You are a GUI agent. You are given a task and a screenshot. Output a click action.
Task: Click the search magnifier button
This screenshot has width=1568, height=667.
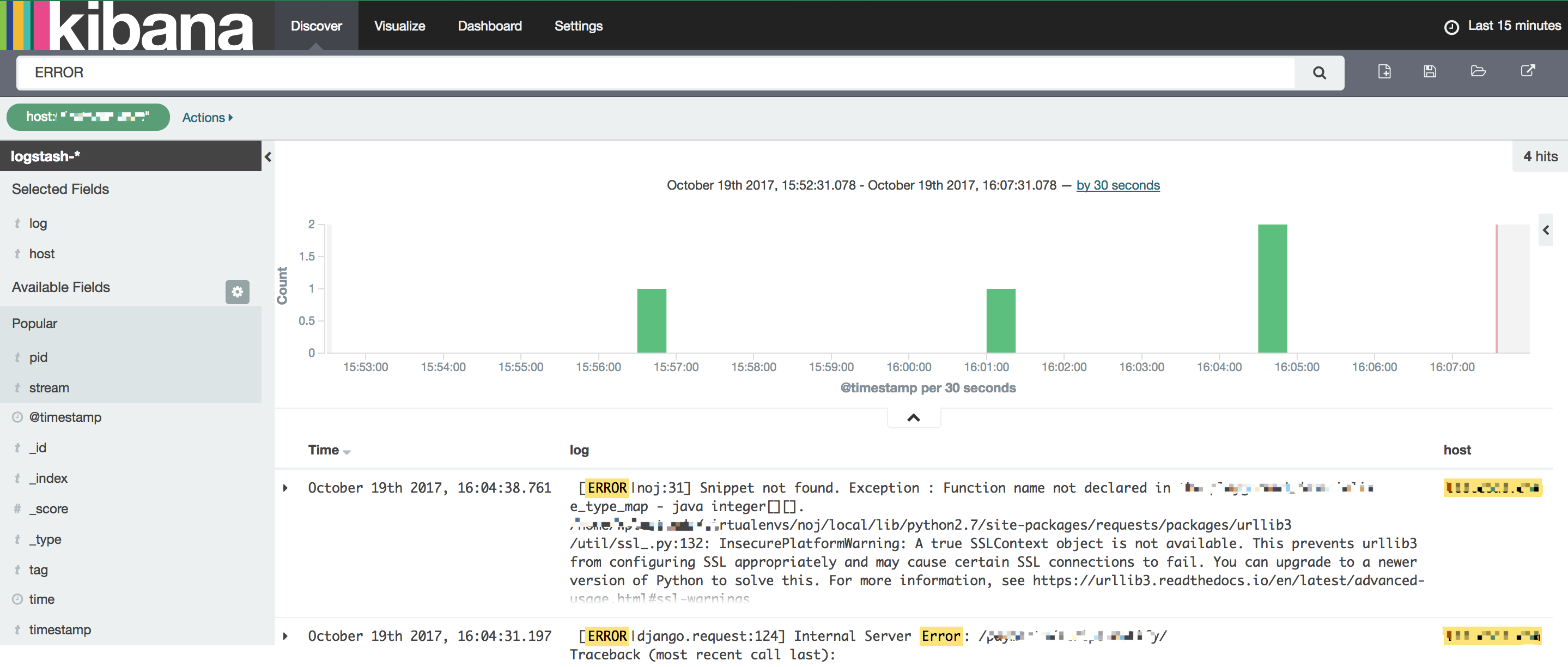[x=1318, y=73]
